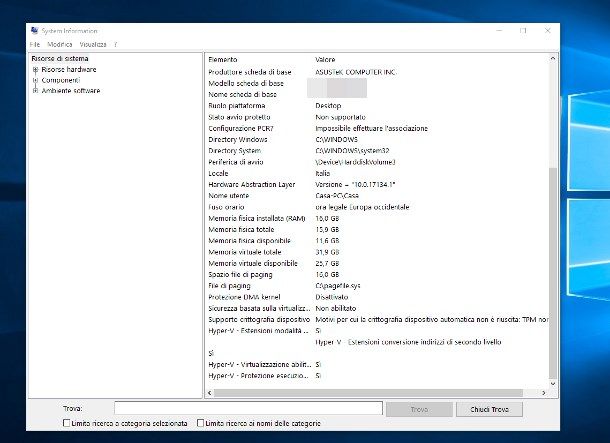
Task: Click inside the Trova search field
Action: click(247, 409)
